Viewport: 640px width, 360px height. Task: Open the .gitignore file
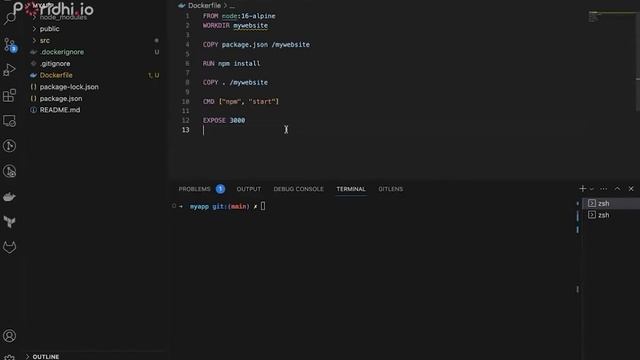(x=55, y=64)
